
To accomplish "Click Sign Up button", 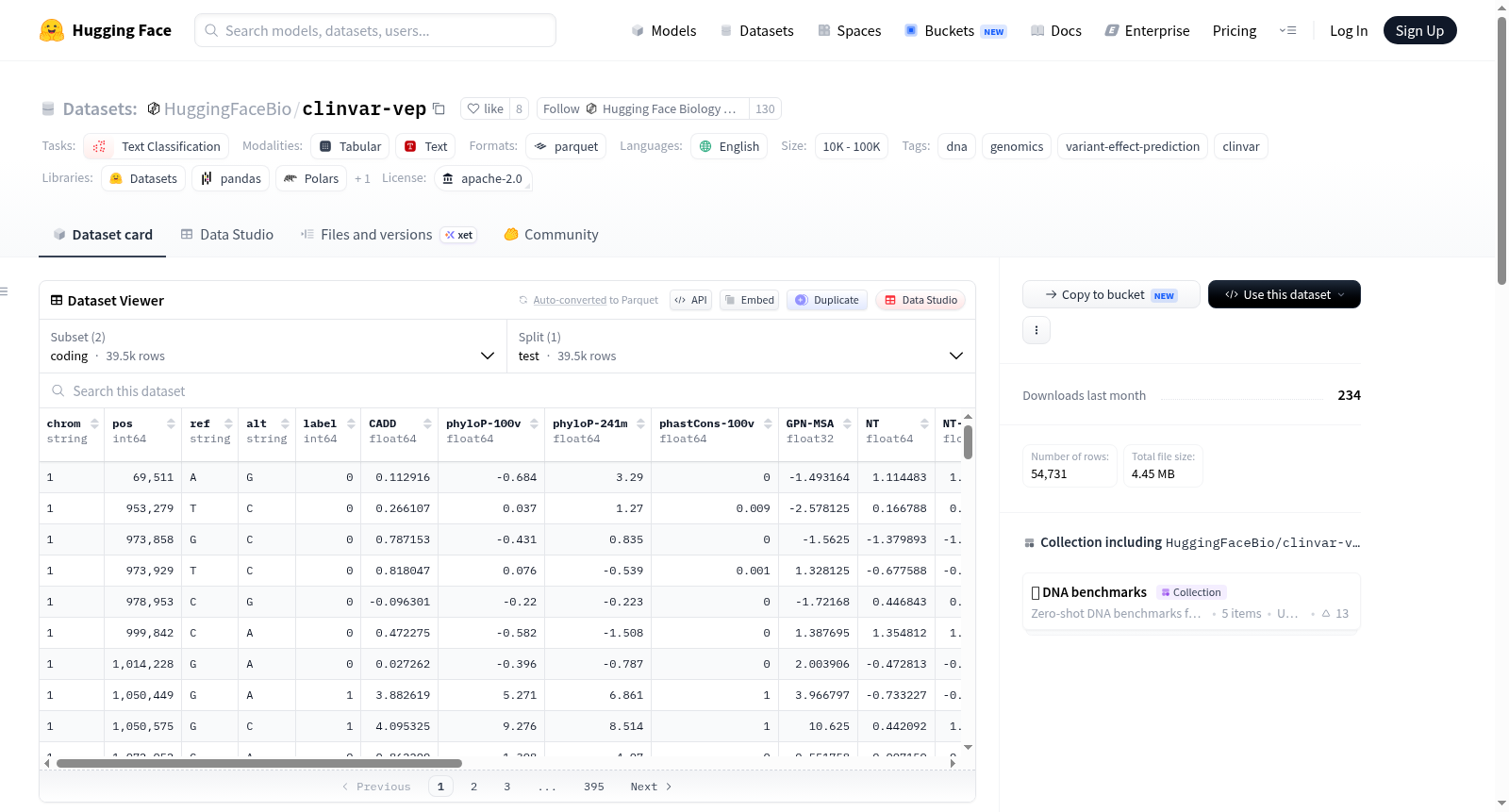I will pyautogui.click(x=1419, y=30).
